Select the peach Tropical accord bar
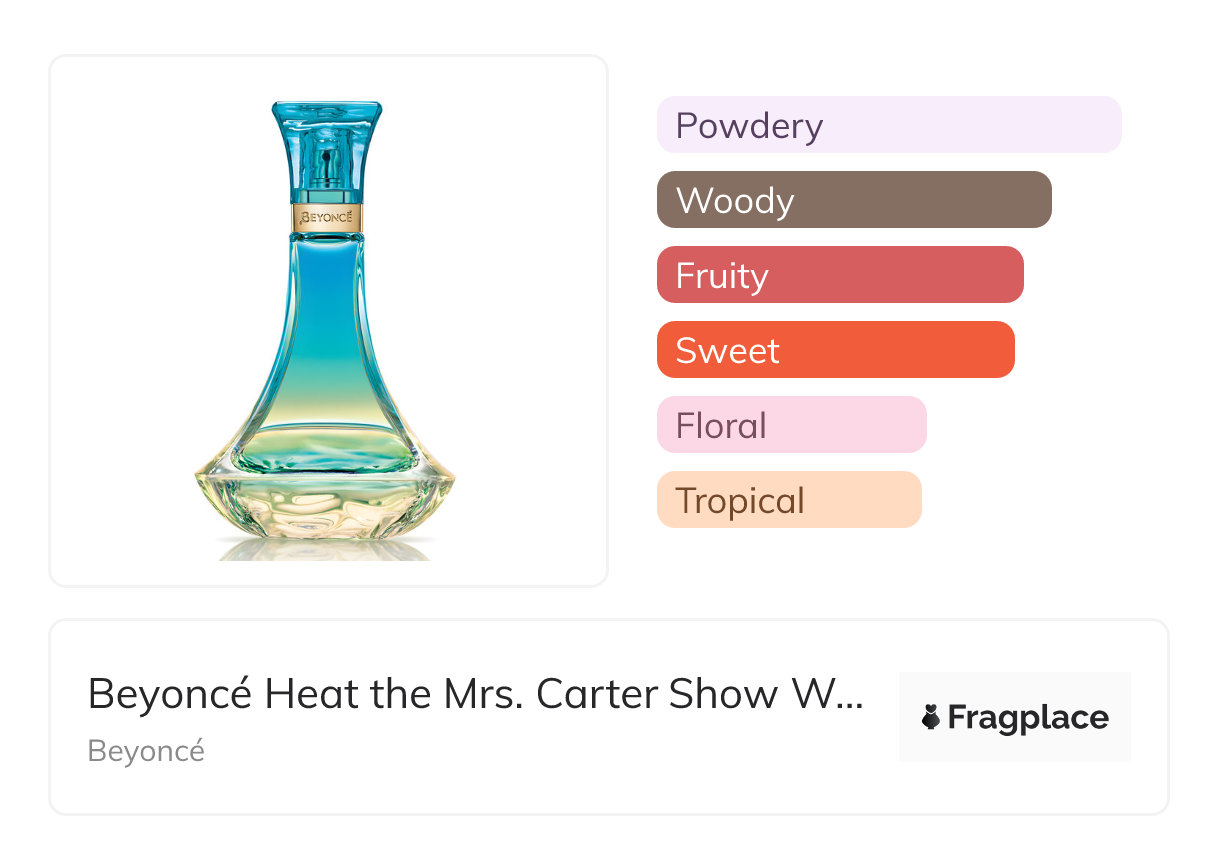Screen dimensions: 1218x864 (x=788, y=500)
